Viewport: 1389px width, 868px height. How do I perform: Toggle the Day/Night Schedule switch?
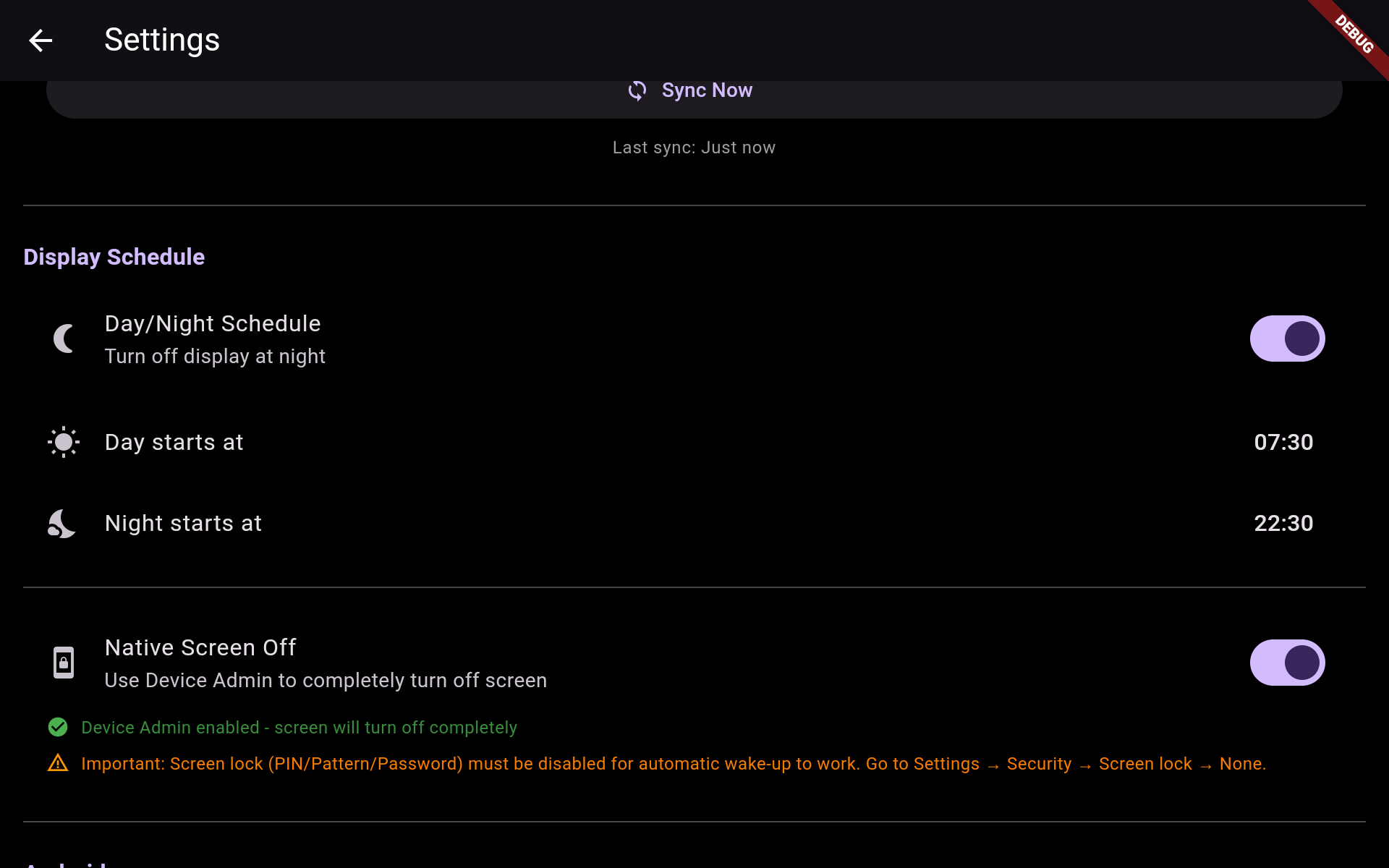tap(1287, 339)
